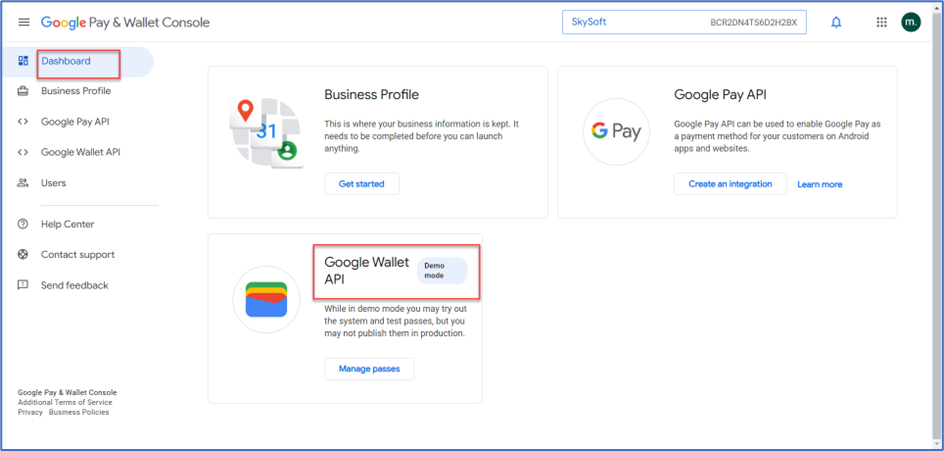Follow the Learn more link

819,185
